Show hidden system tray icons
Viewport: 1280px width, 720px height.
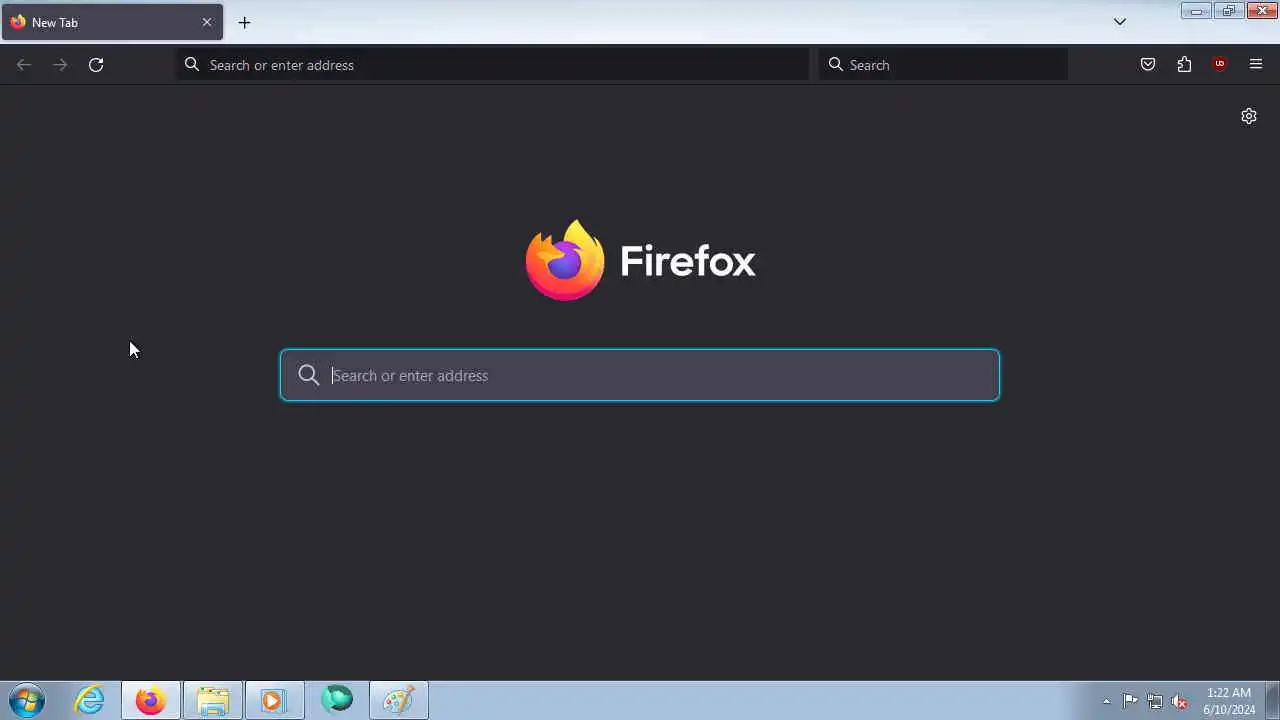[1106, 701]
